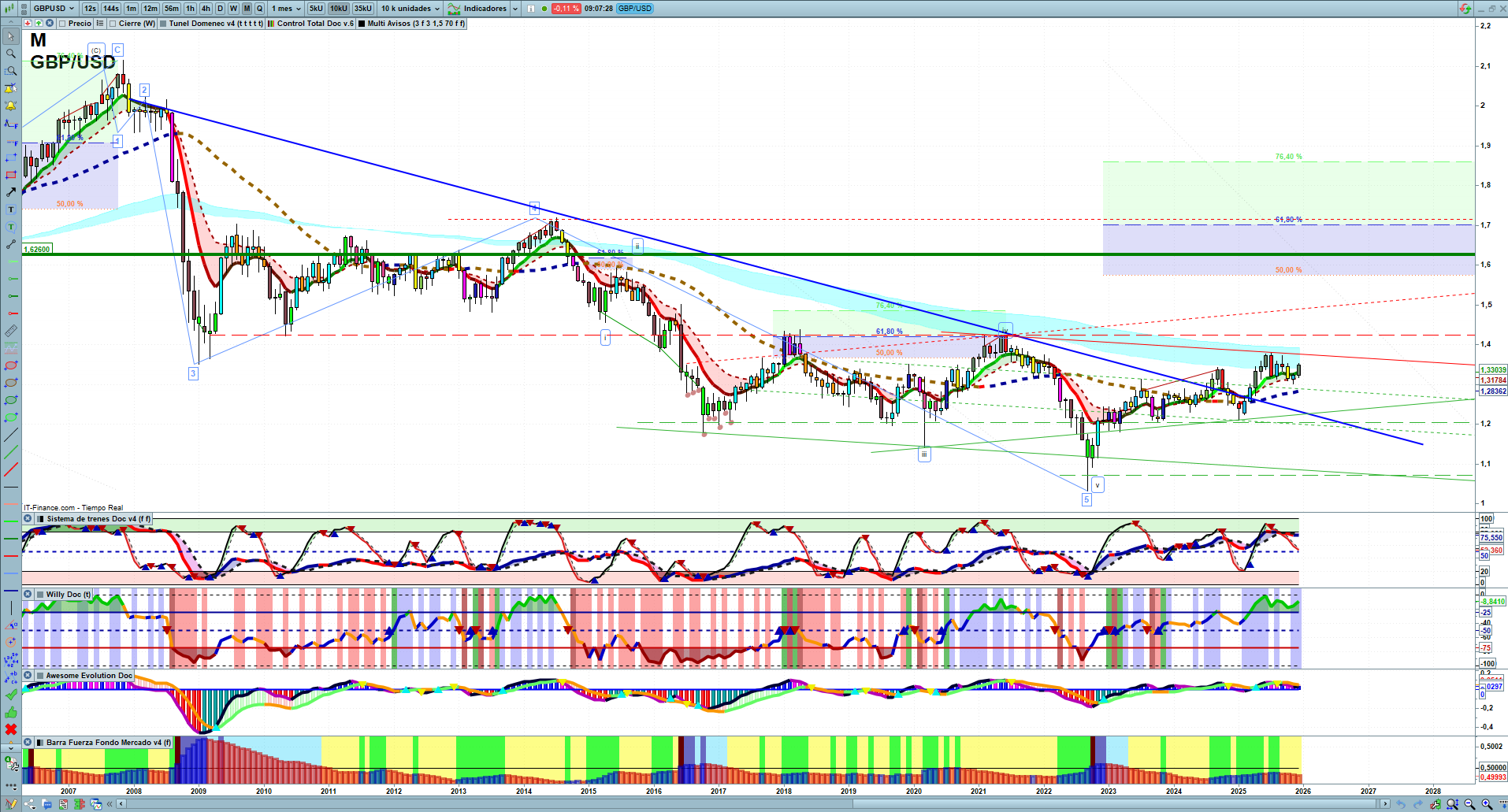Open the alert bell with star tool
Viewport: 1508px width, 812px height.
[x=11, y=88]
